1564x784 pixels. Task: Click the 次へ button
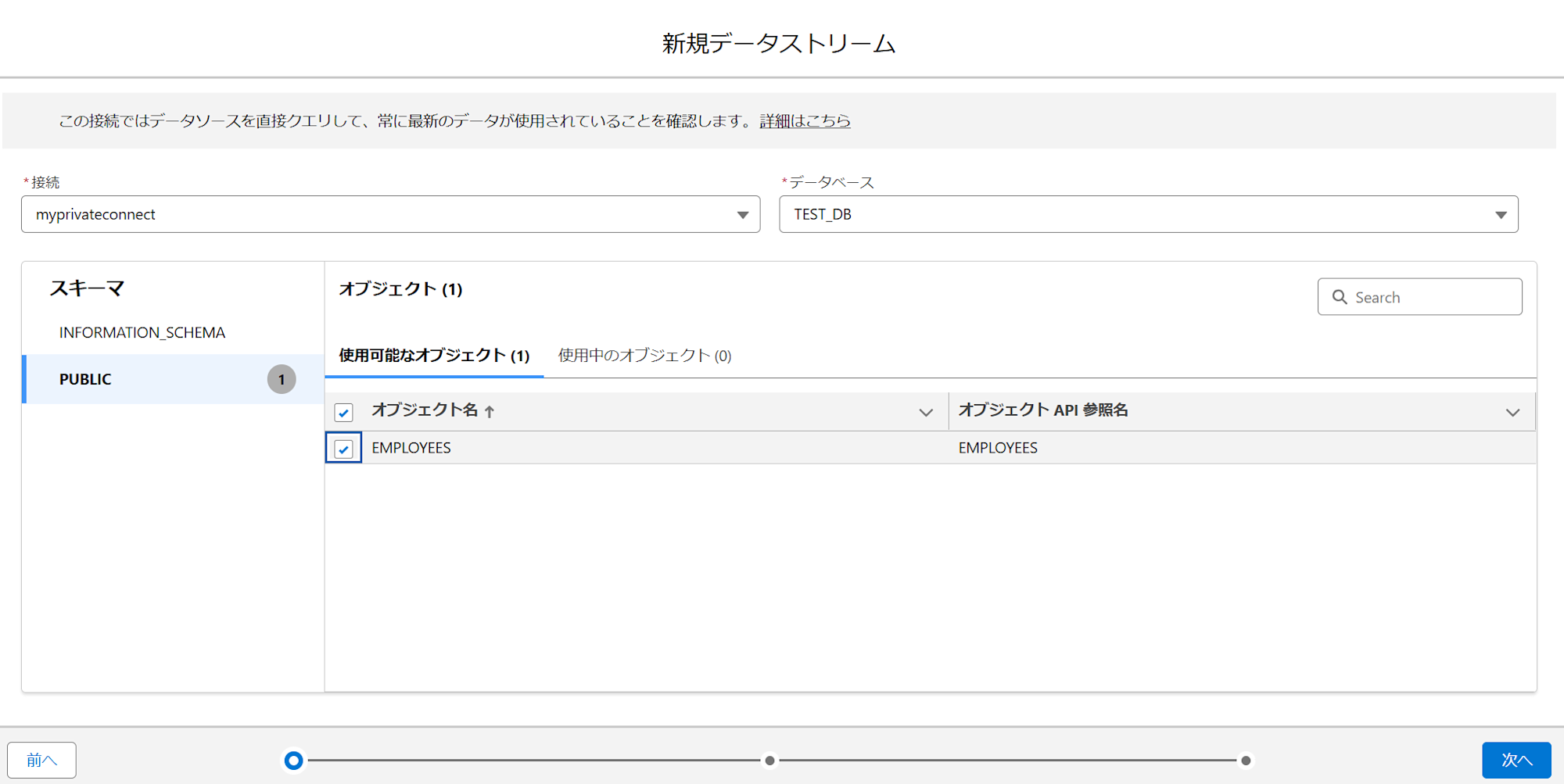[1516, 760]
